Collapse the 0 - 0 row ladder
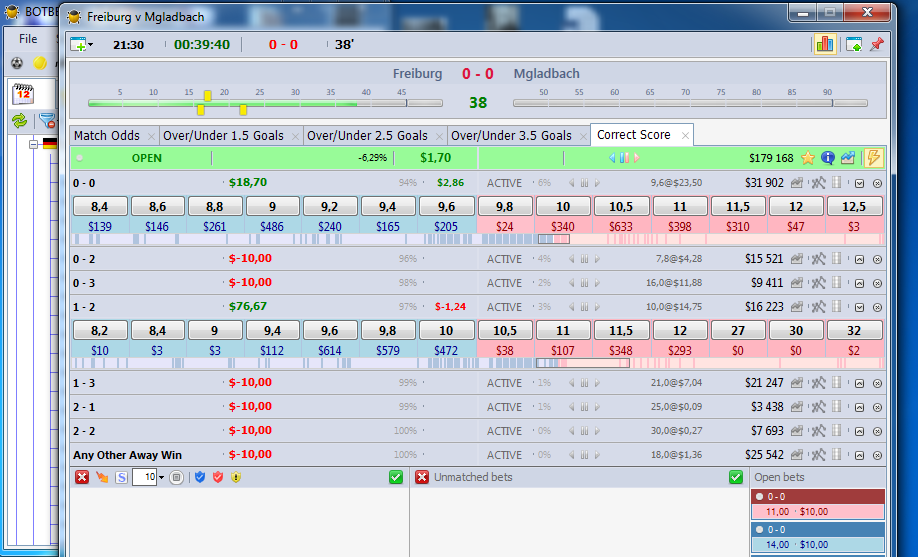The image size is (918, 557). pyautogui.click(x=859, y=183)
